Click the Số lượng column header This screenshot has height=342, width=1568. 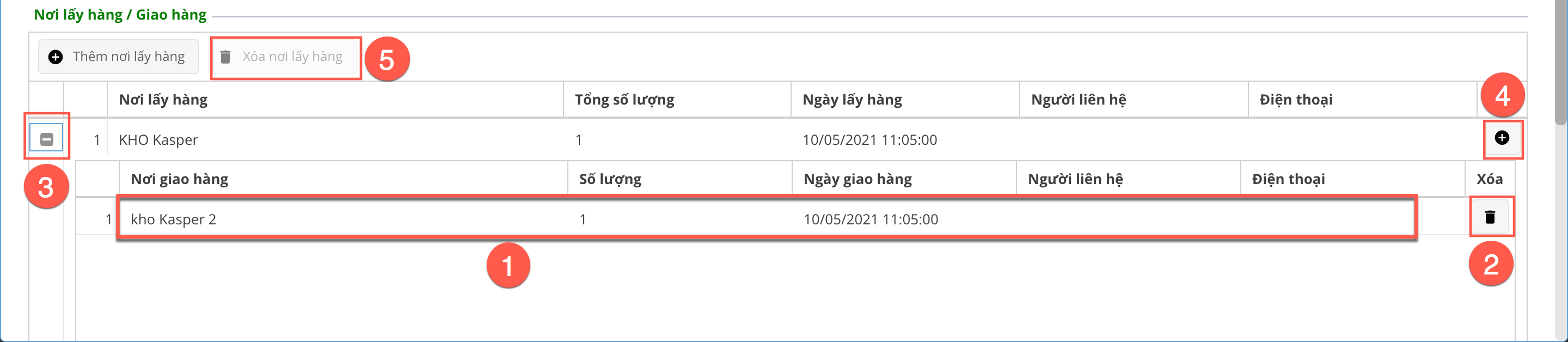click(610, 180)
